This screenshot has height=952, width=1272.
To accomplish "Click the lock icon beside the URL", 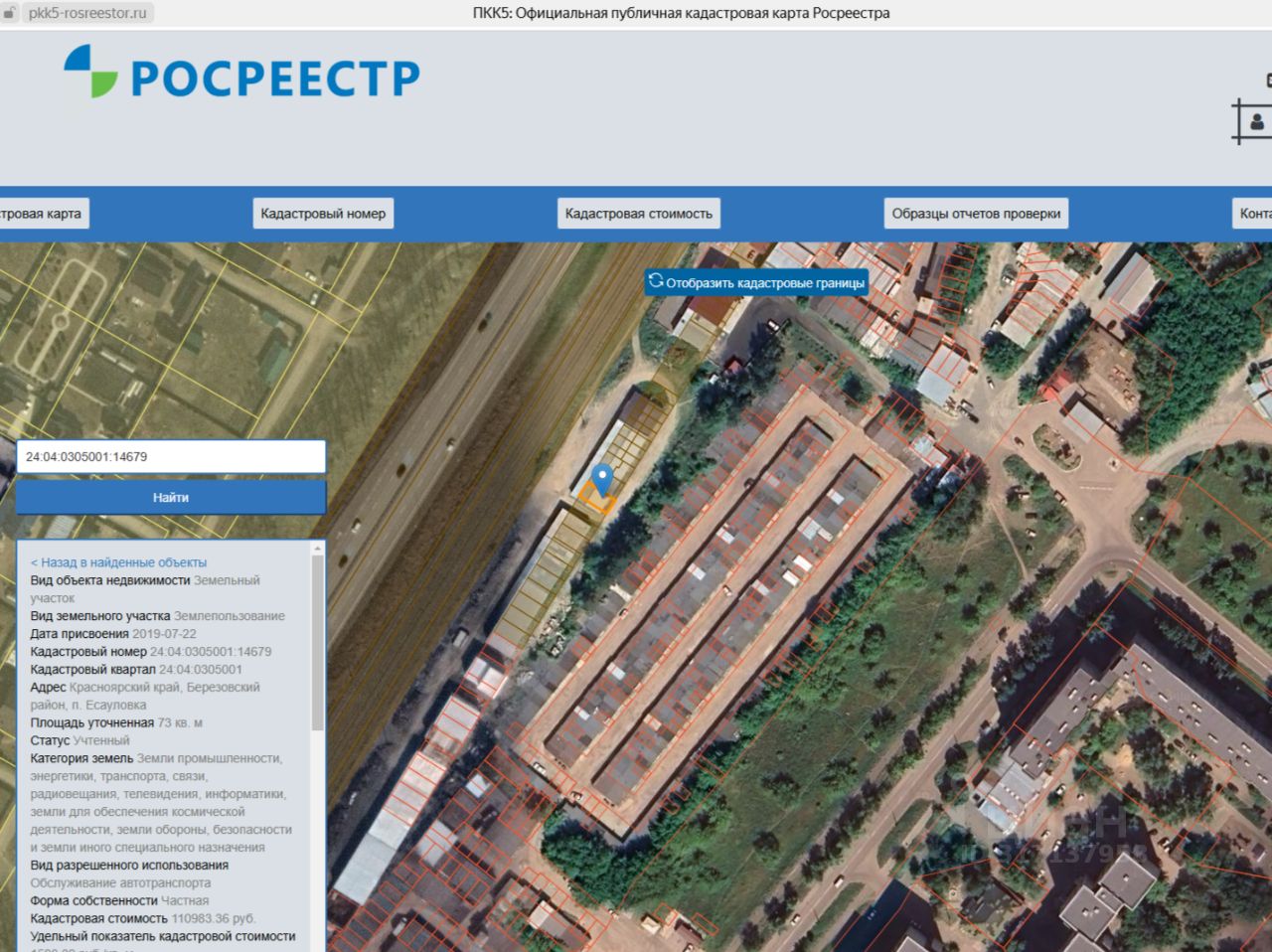I will click(x=11, y=14).
